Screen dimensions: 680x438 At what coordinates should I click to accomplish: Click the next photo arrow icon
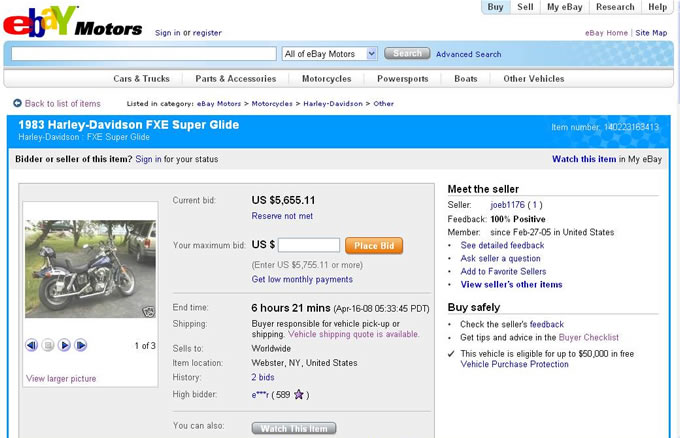(81, 345)
